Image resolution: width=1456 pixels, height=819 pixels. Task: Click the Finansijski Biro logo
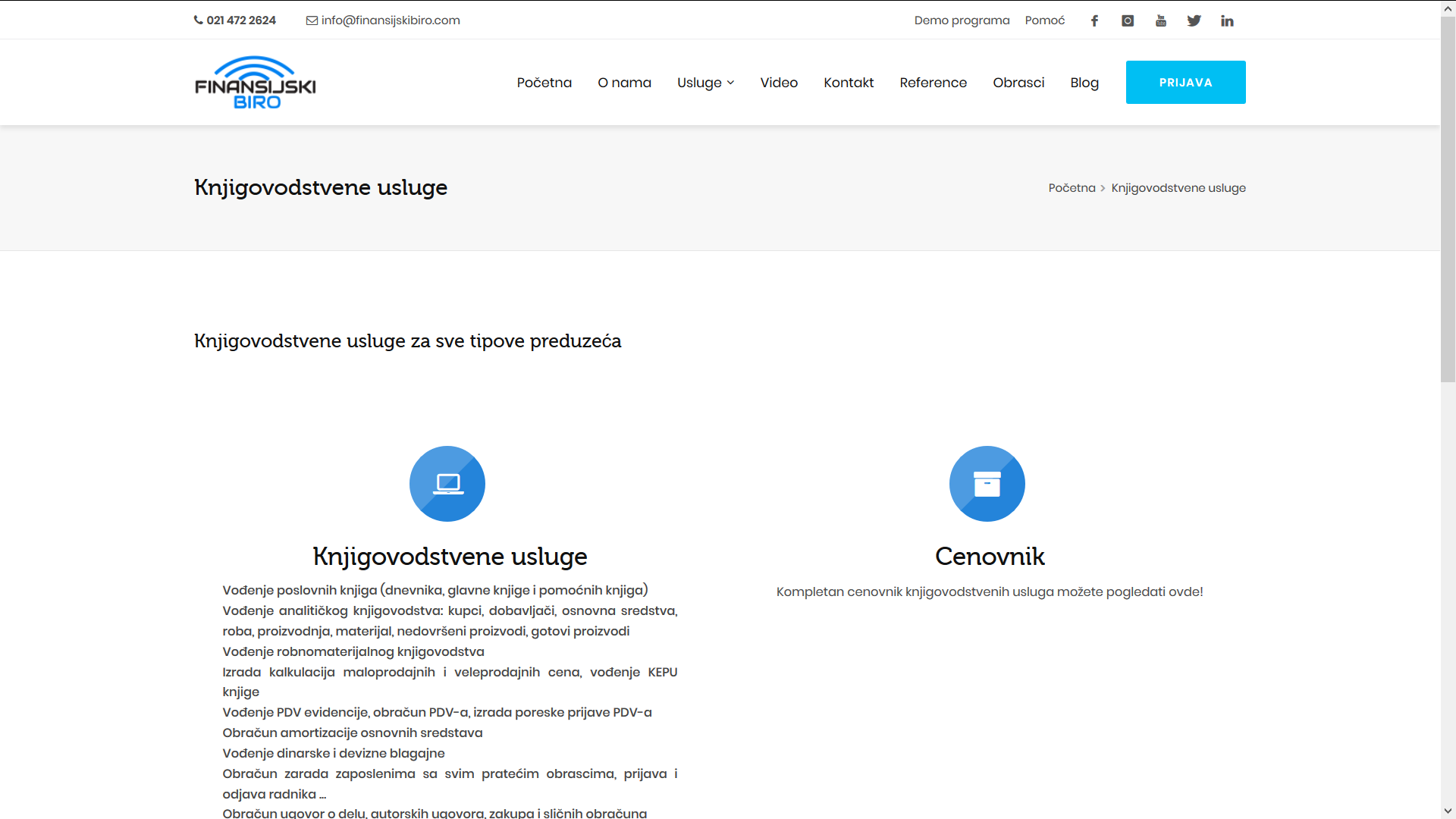pyautogui.click(x=255, y=83)
